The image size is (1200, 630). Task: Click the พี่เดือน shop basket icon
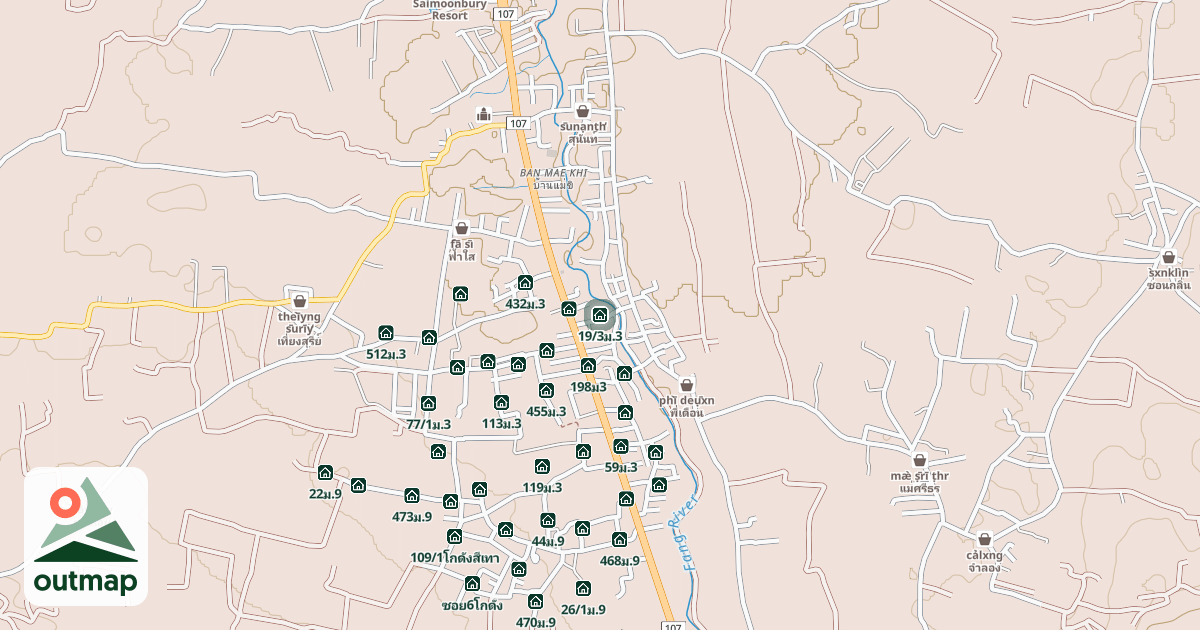(687, 385)
